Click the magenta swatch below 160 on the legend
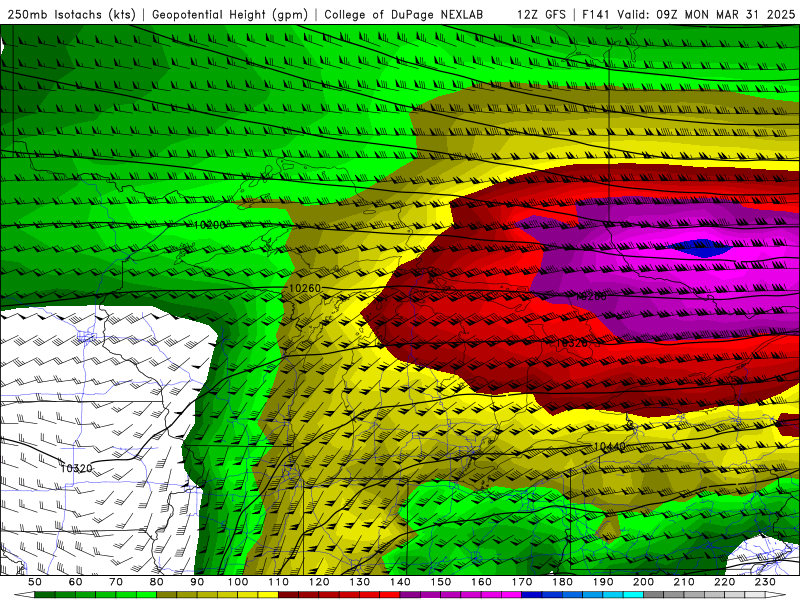Viewport: 800px width, 600px height. point(491,595)
